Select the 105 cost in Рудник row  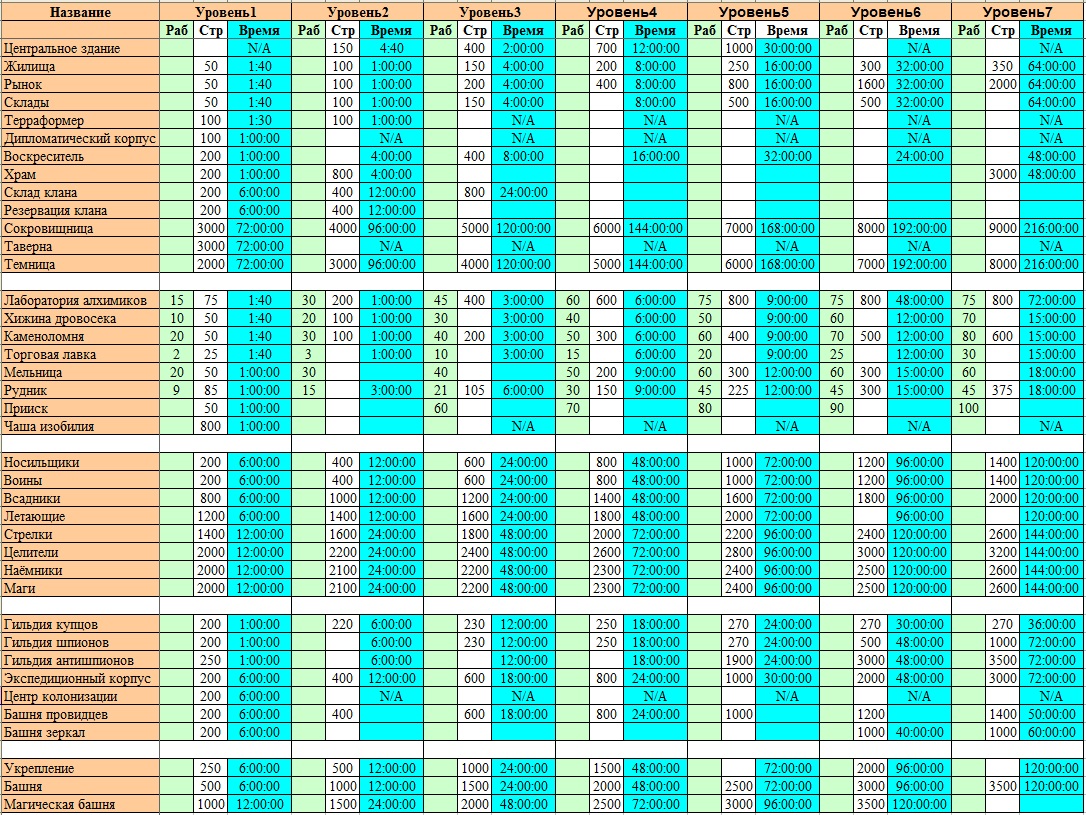pyautogui.click(x=474, y=391)
